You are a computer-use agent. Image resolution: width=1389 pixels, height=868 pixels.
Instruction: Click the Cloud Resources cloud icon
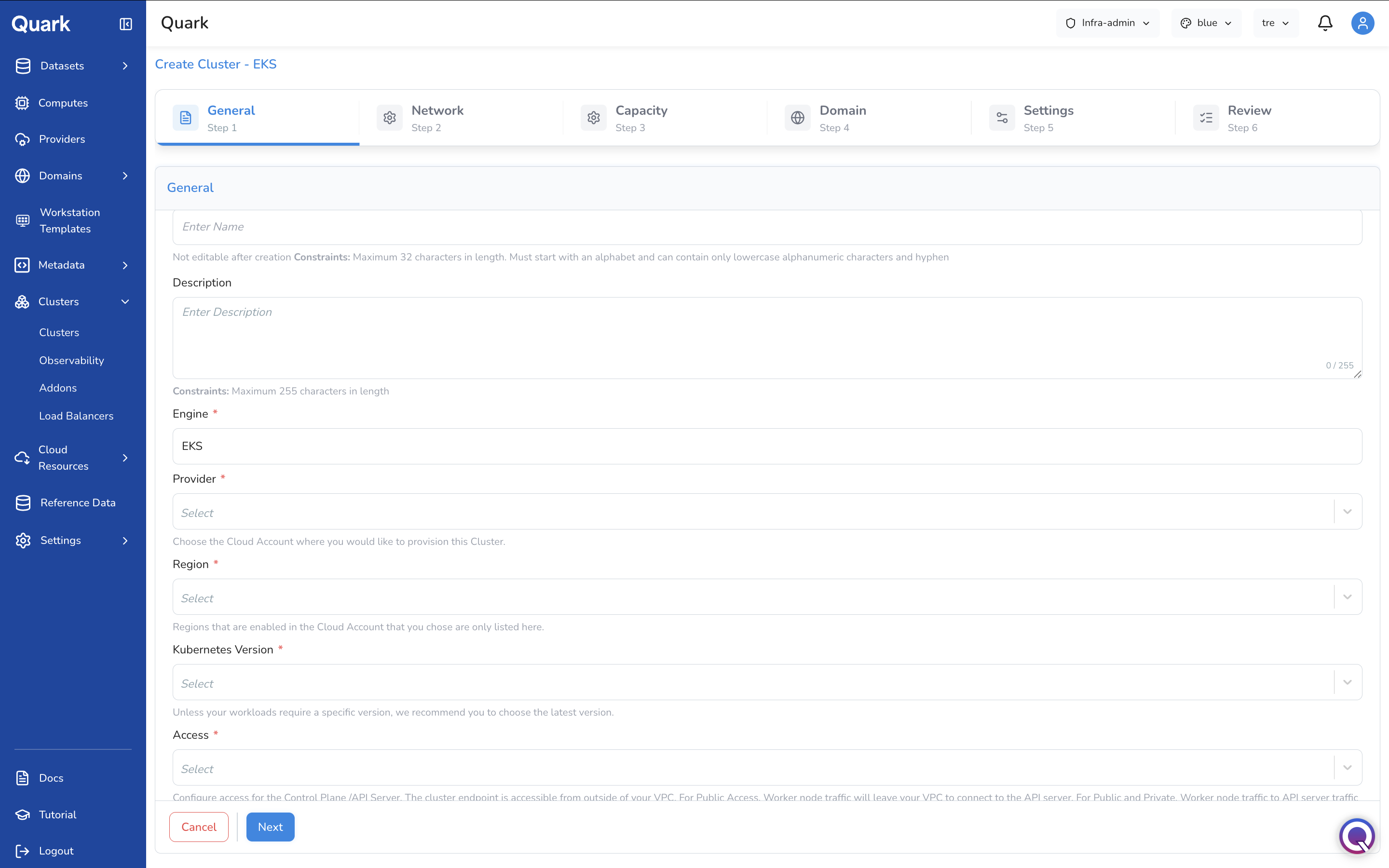[x=22, y=458]
